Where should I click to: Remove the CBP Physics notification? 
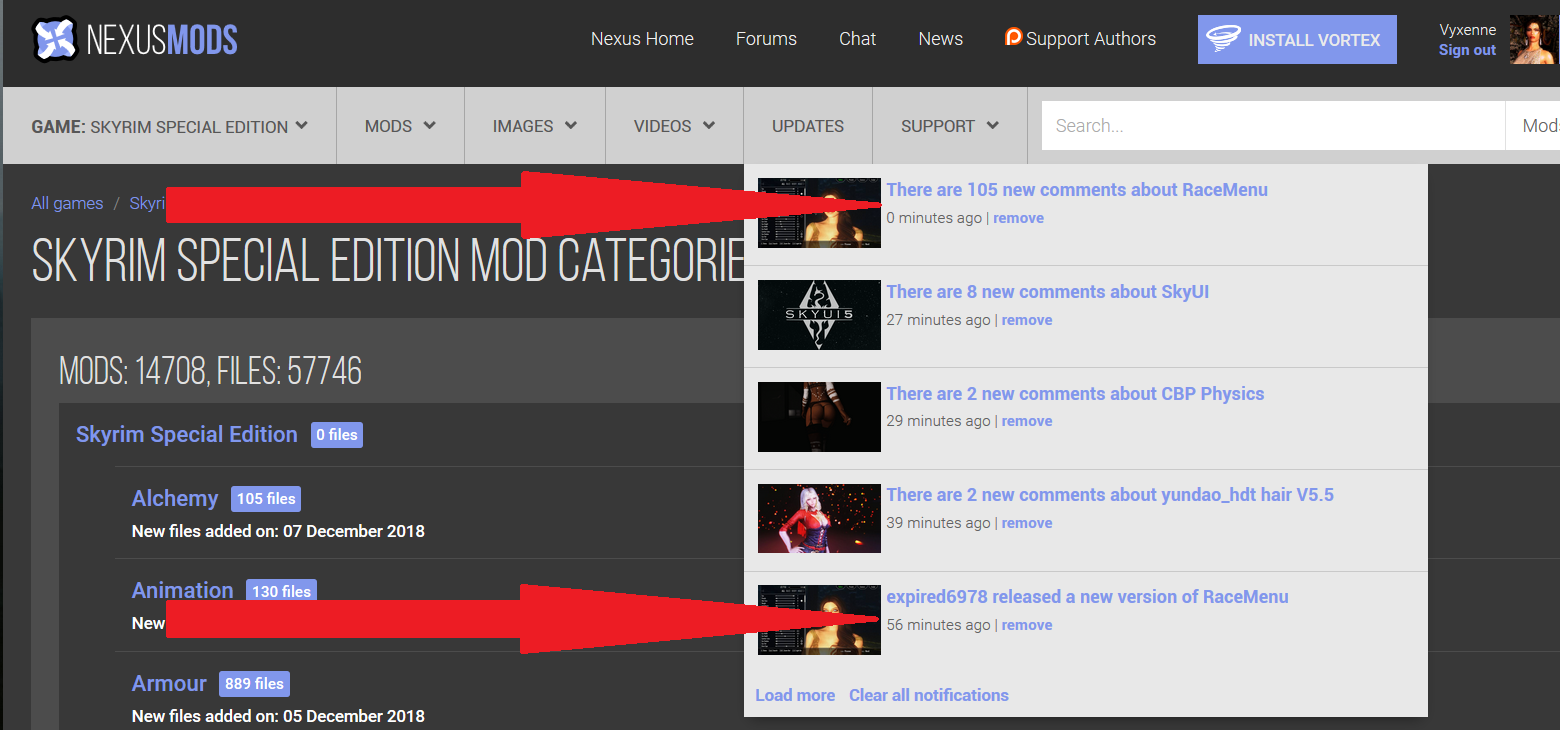coord(1027,421)
